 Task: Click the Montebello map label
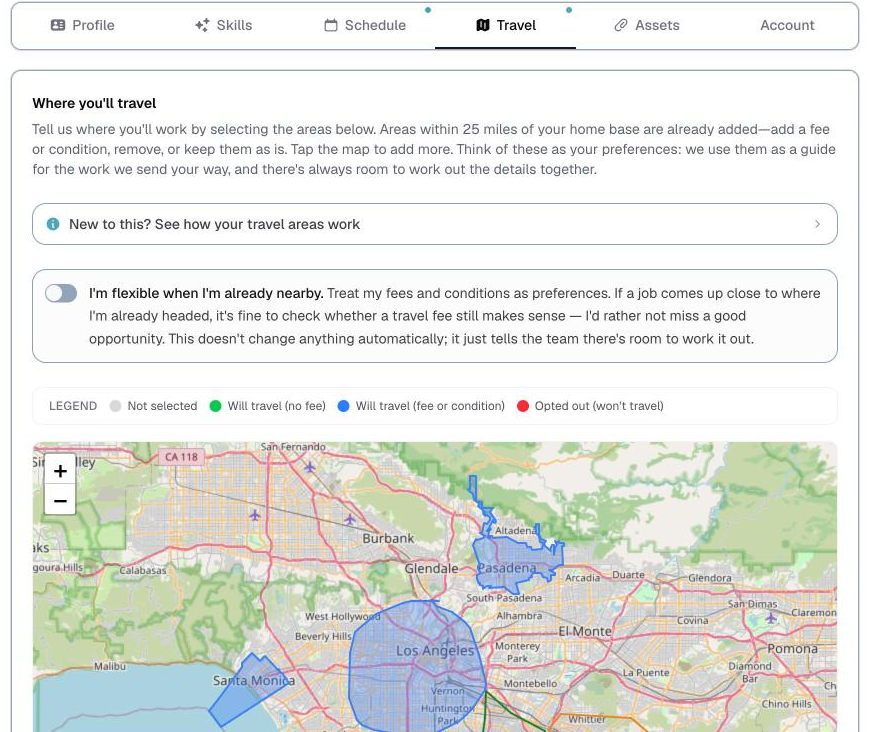(530, 684)
